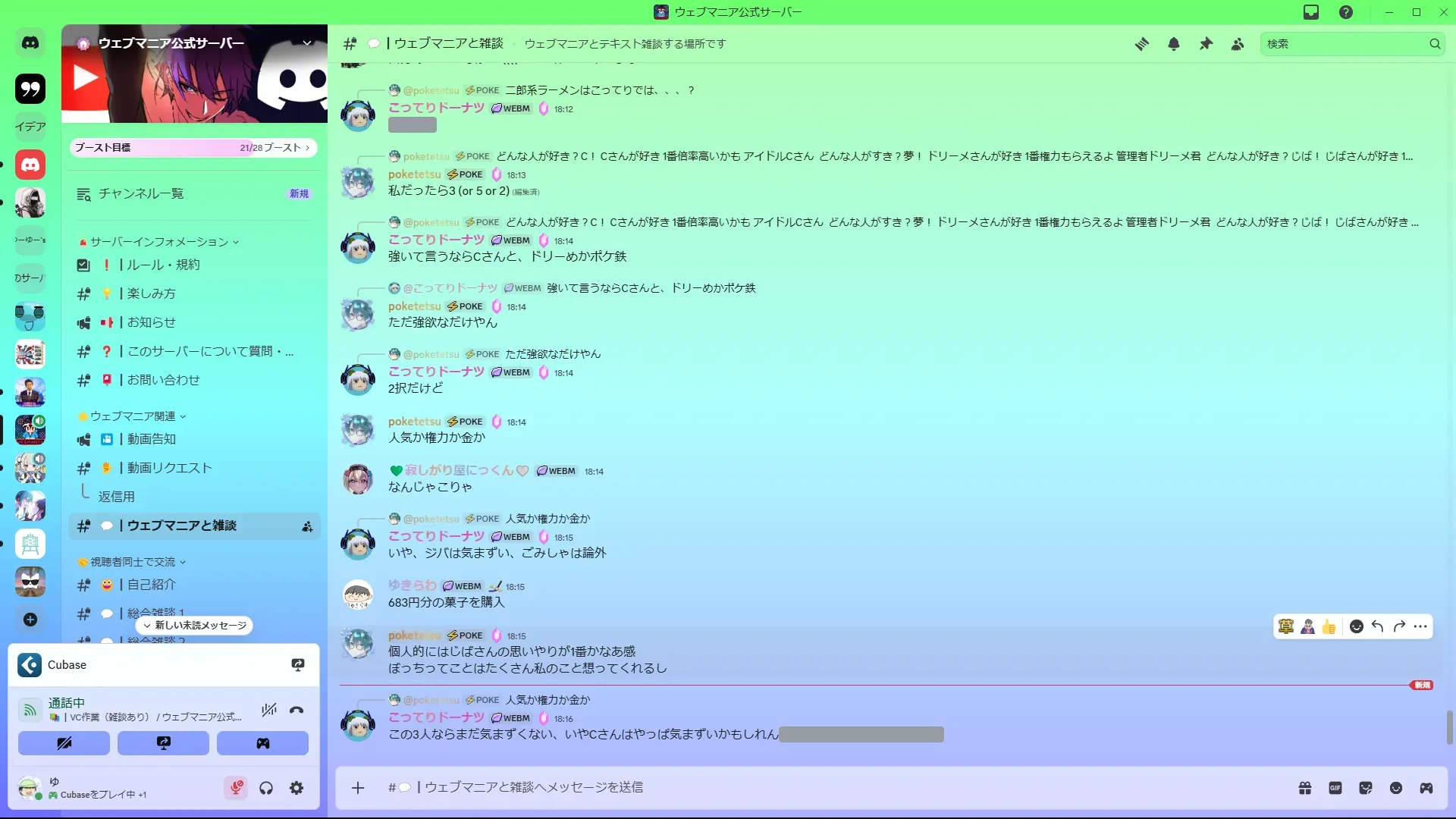Jump to 新しい未読メッセージ
Image resolution: width=1456 pixels, height=819 pixels.
[x=195, y=626]
